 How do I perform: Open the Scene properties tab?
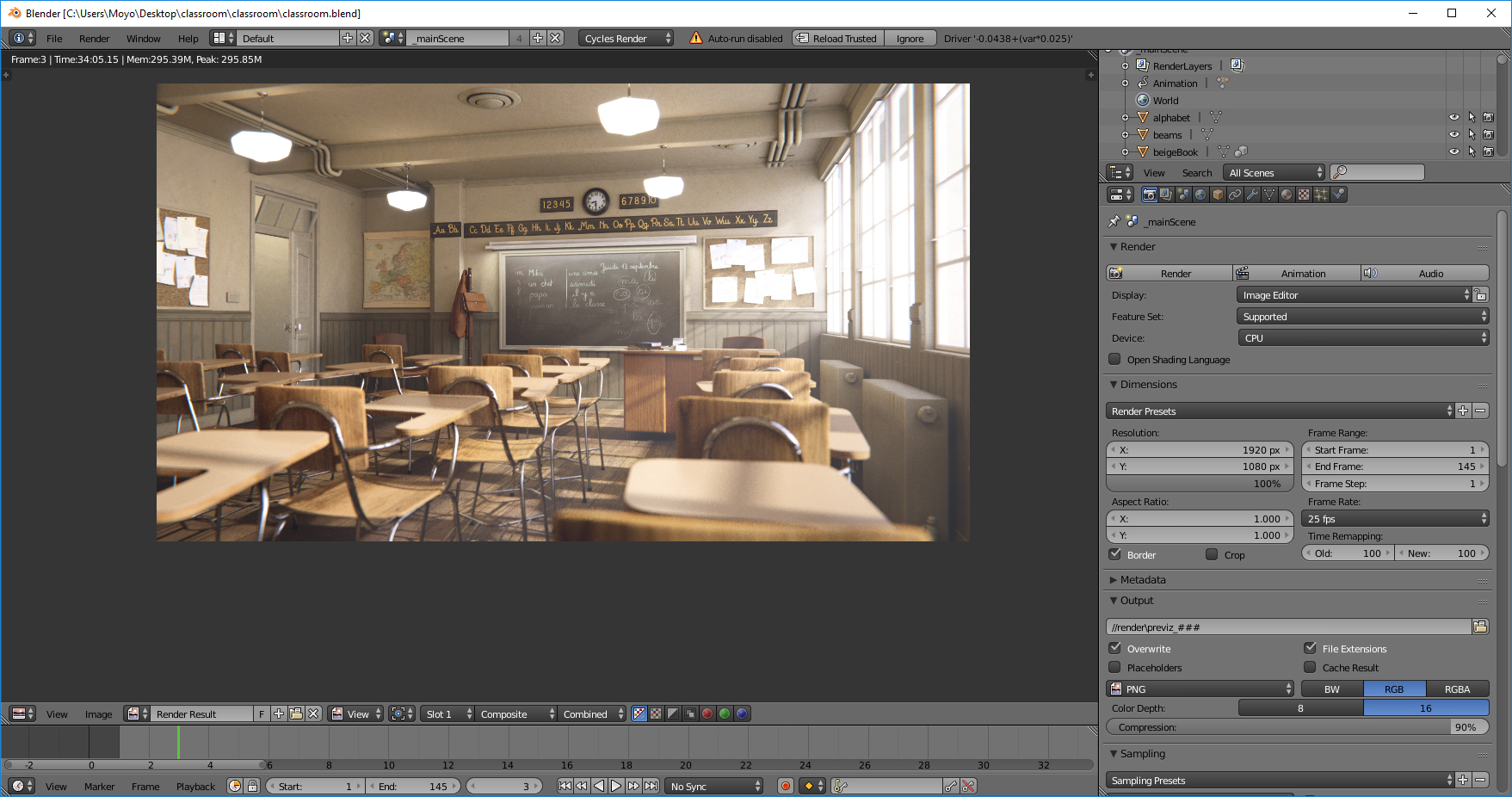(x=1183, y=195)
